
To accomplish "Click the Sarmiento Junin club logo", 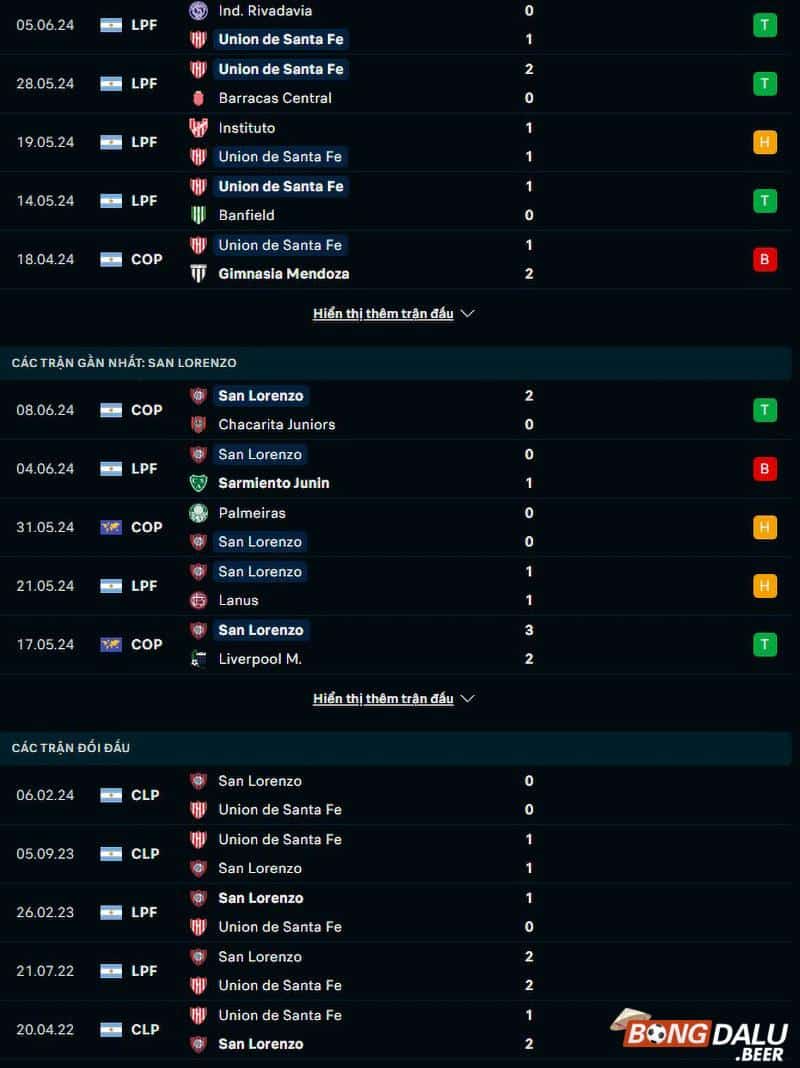I will click(199, 483).
